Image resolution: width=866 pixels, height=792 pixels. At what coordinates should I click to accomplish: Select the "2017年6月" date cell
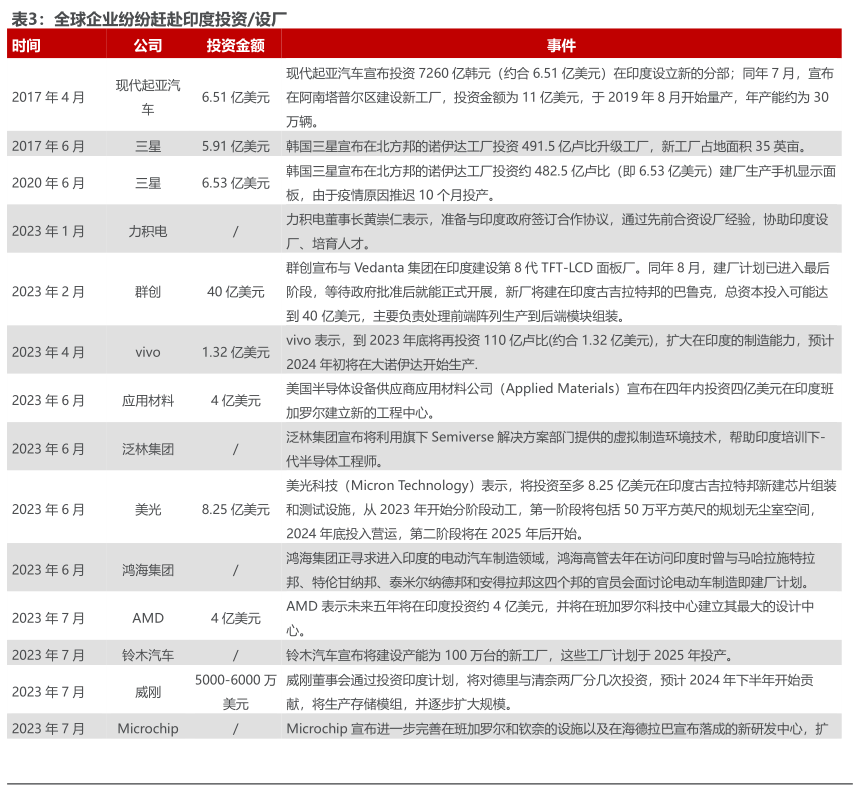click(x=48, y=146)
